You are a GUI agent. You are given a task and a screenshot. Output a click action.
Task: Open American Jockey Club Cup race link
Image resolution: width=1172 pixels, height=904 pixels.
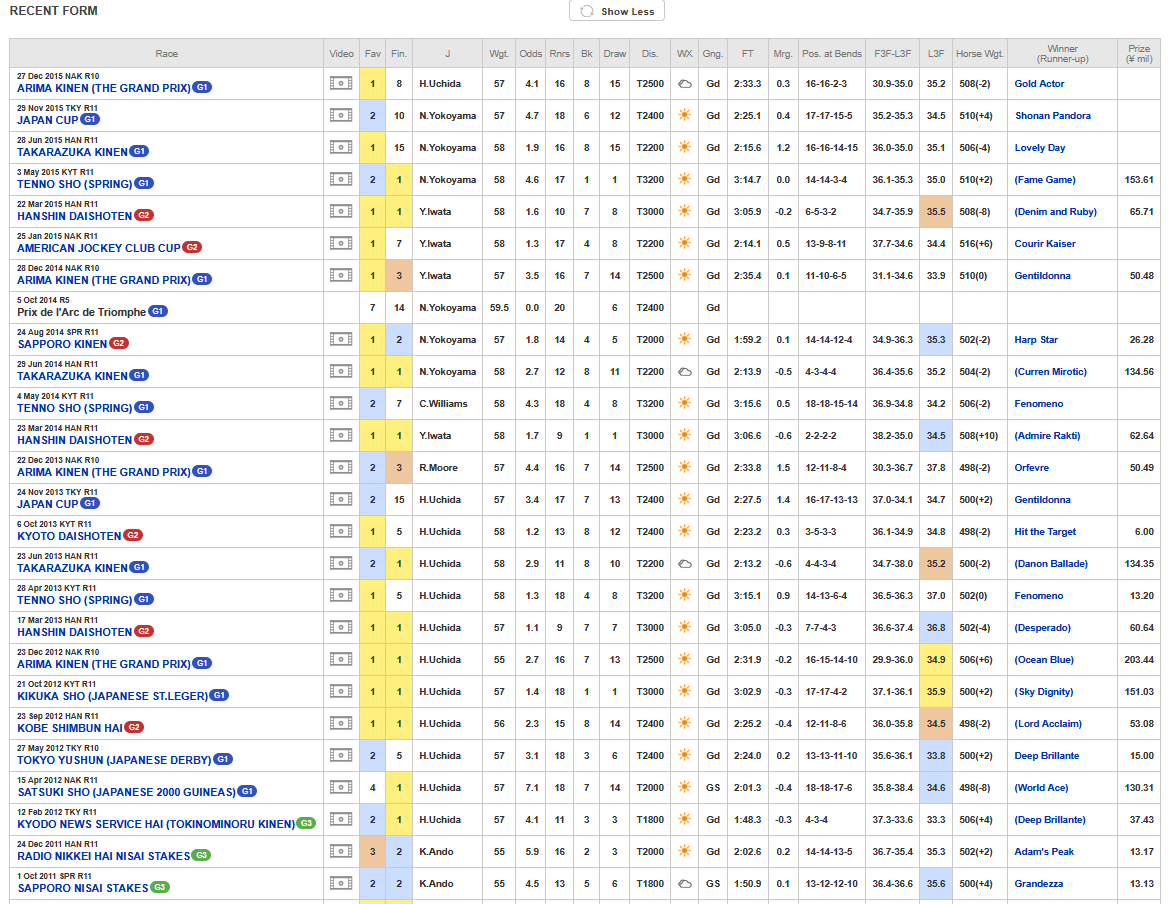pos(99,248)
